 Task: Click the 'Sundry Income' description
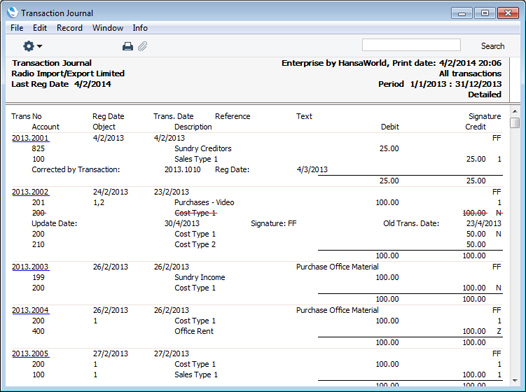click(x=200, y=277)
